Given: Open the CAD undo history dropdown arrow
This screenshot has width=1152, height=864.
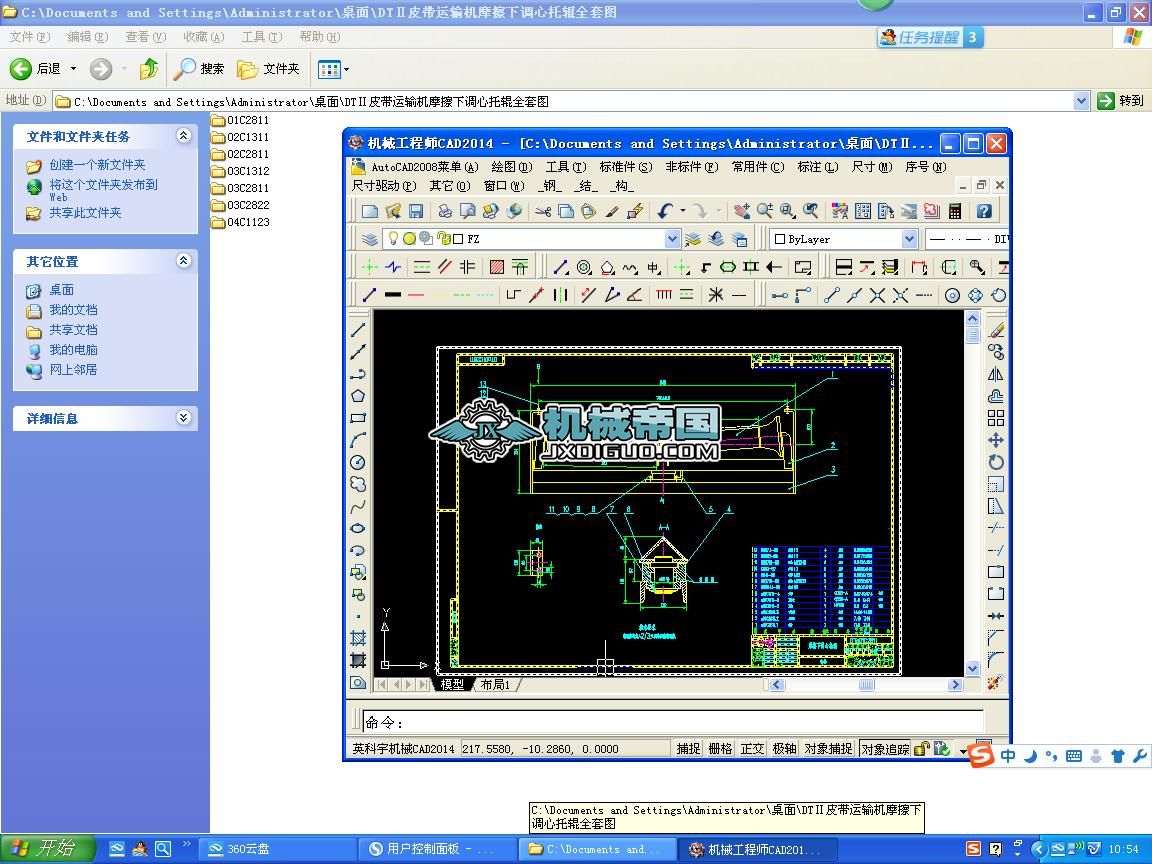Looking at the screenshot, I should tap(683, 212).
